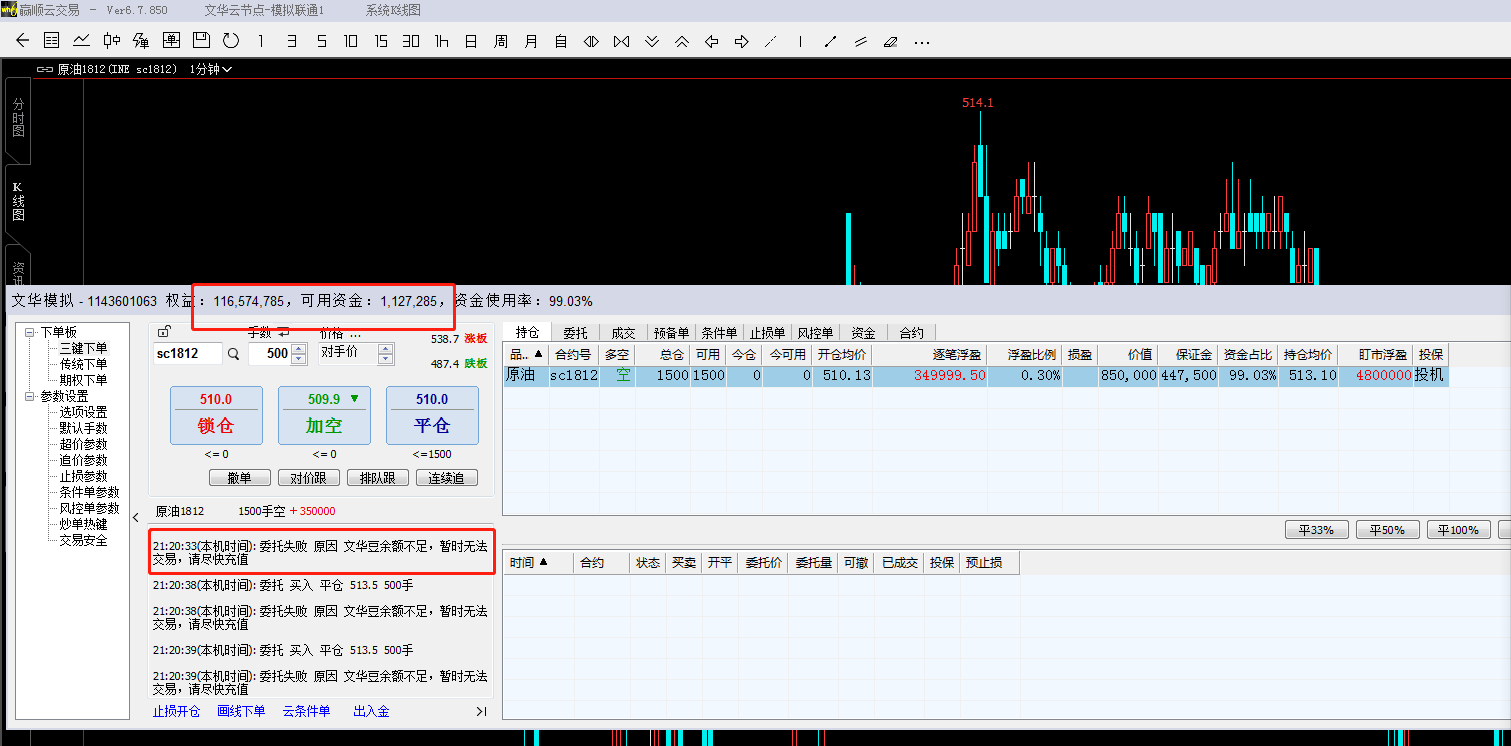This screenshot has height=746, width=1511.
Task: Click the 出入金 link
Action: point(371,711)
